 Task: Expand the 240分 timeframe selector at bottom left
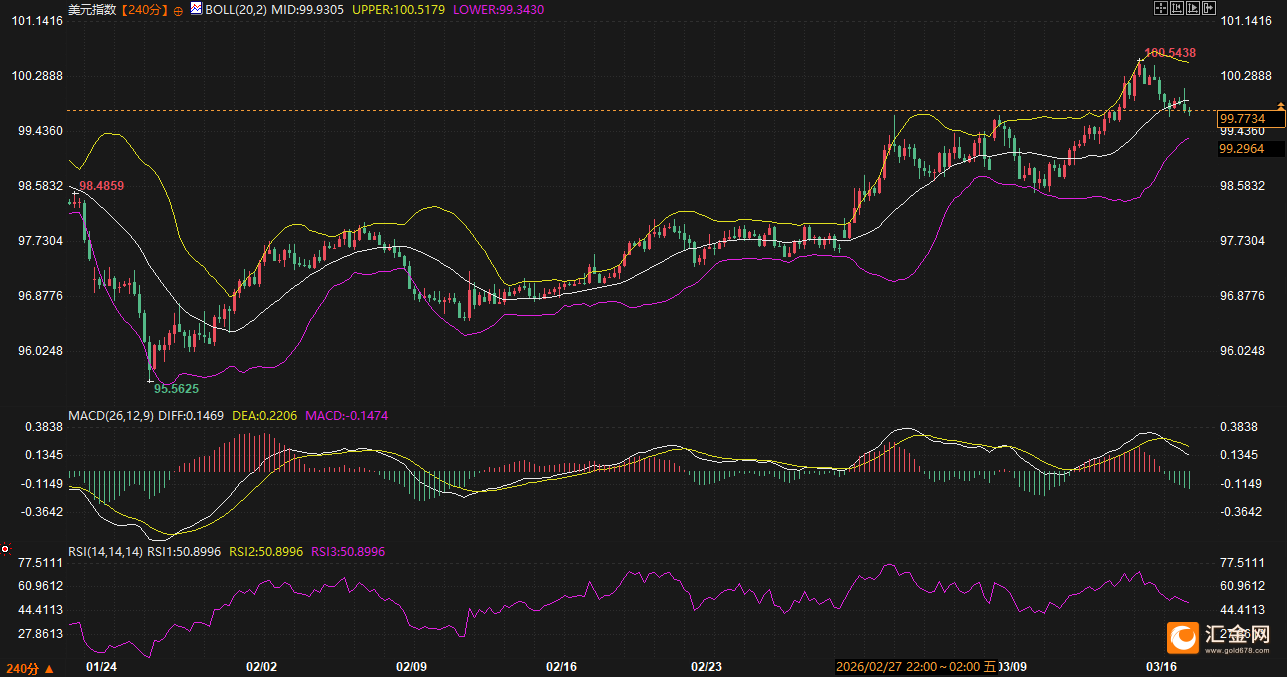tap(29, 667)
